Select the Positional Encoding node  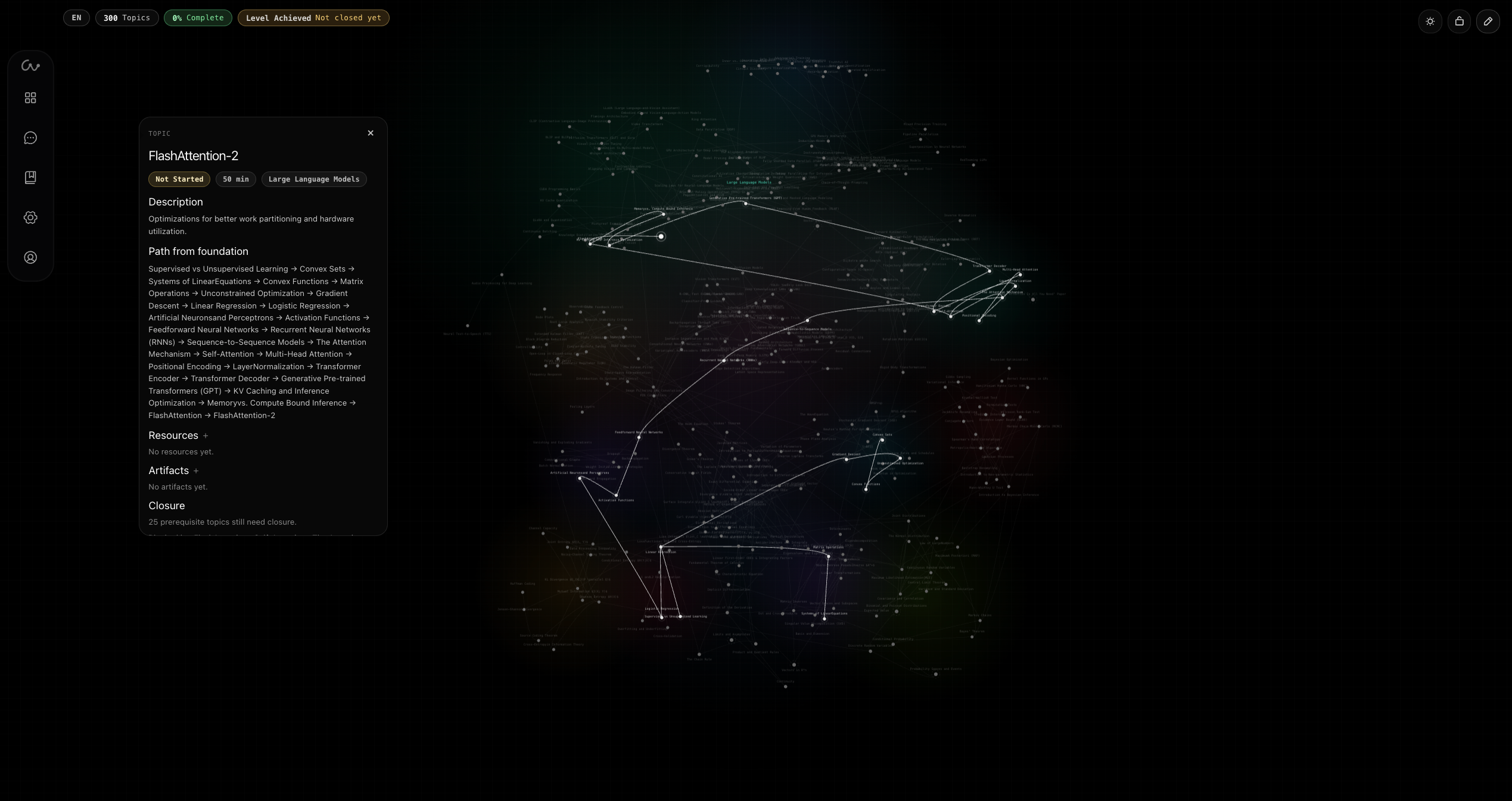pos(979,320)
